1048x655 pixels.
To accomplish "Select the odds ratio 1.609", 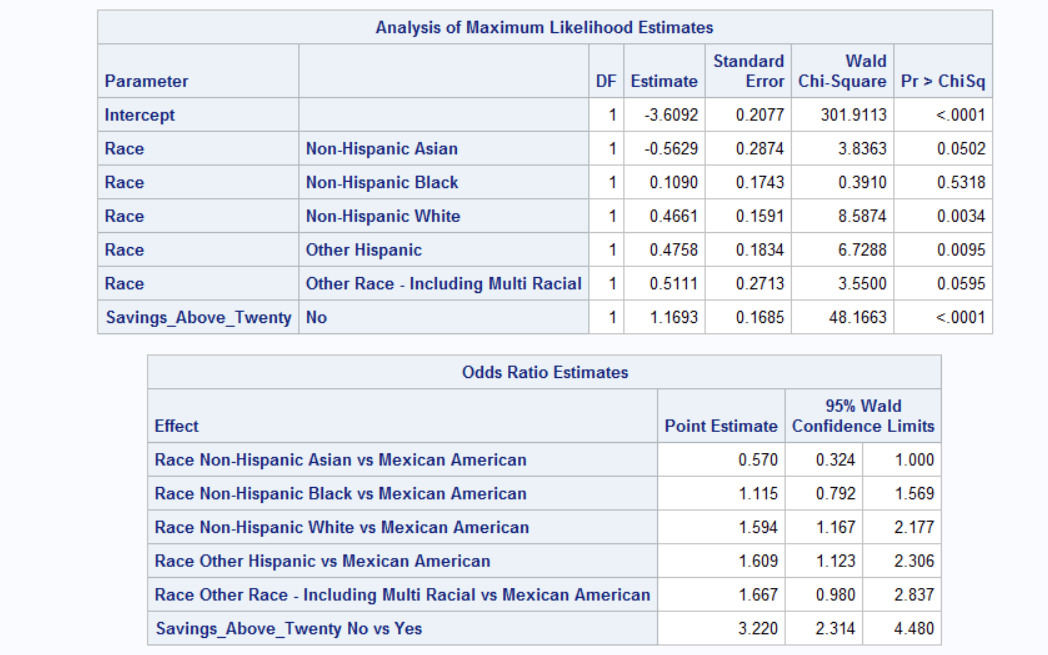I will click(758, 561).
